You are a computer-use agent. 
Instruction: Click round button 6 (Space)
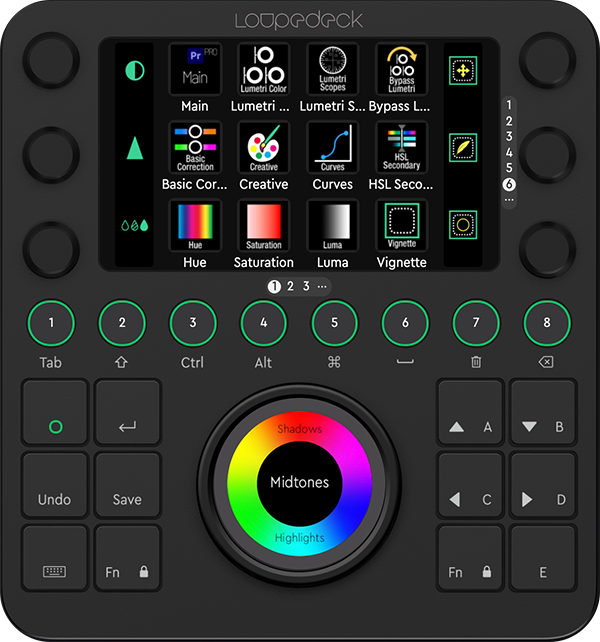[x=405, y=323]
